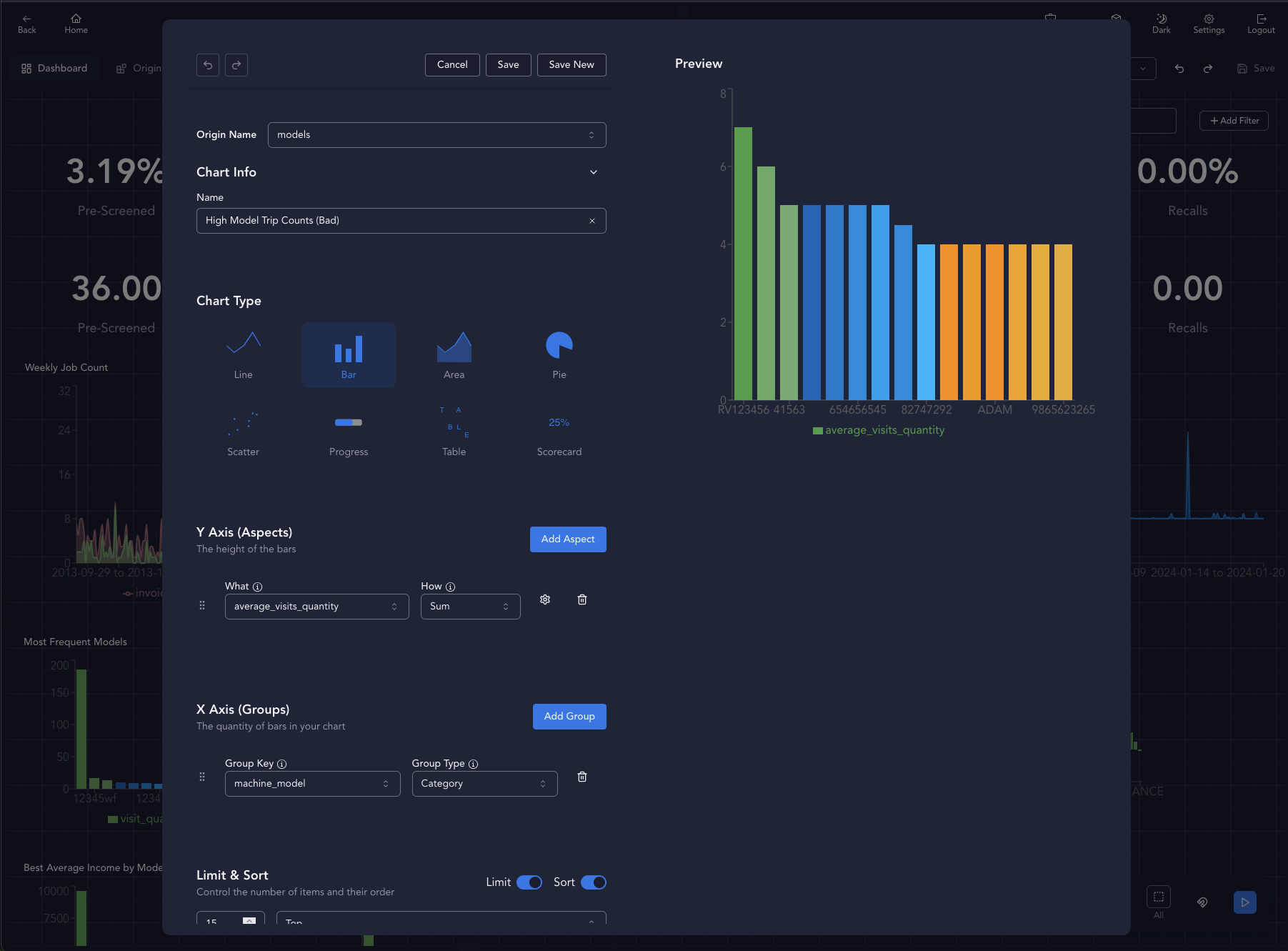Click the redo arrow icon in dialog
The width and height of the screenshot is (1288, 951).
click(236, 65)
